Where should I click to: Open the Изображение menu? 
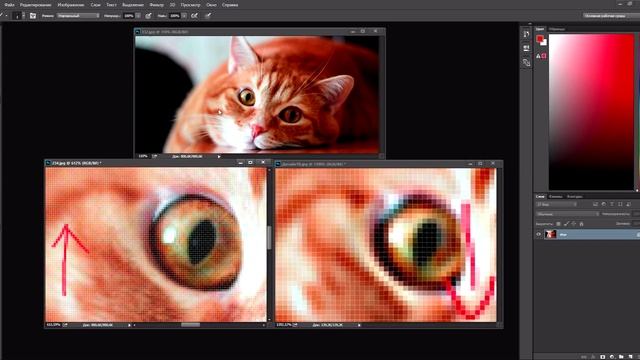(71, 5)
